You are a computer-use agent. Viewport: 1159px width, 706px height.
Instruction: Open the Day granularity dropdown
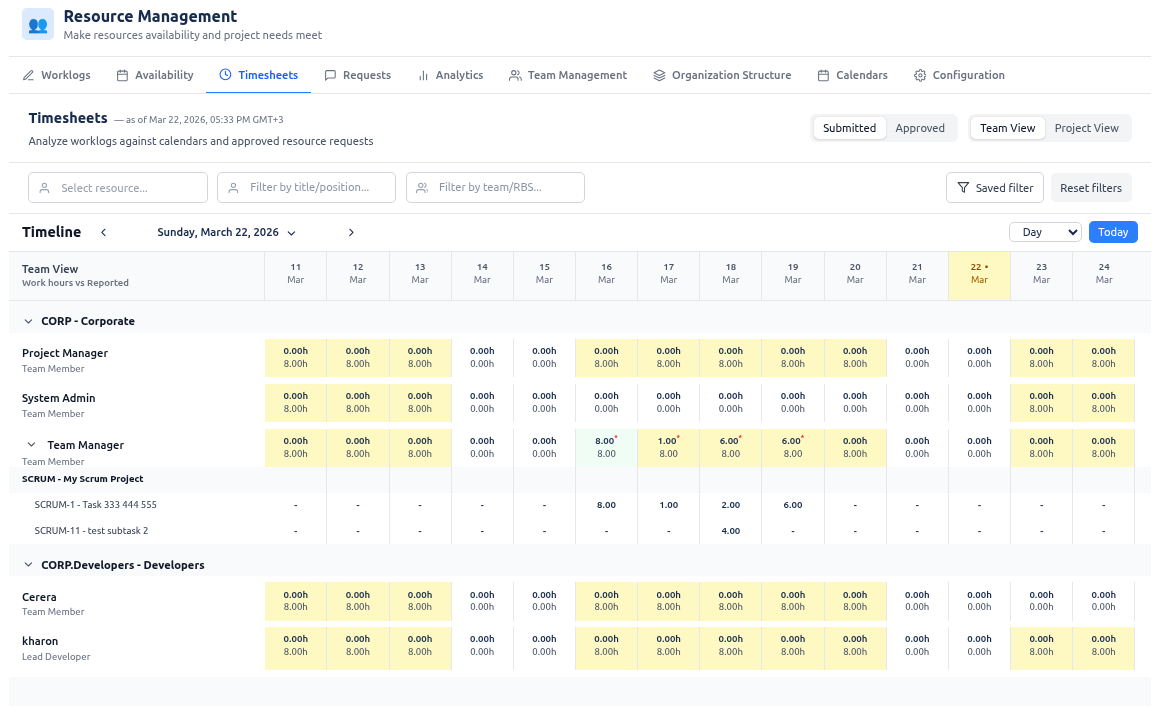[x=1044, y=231]
